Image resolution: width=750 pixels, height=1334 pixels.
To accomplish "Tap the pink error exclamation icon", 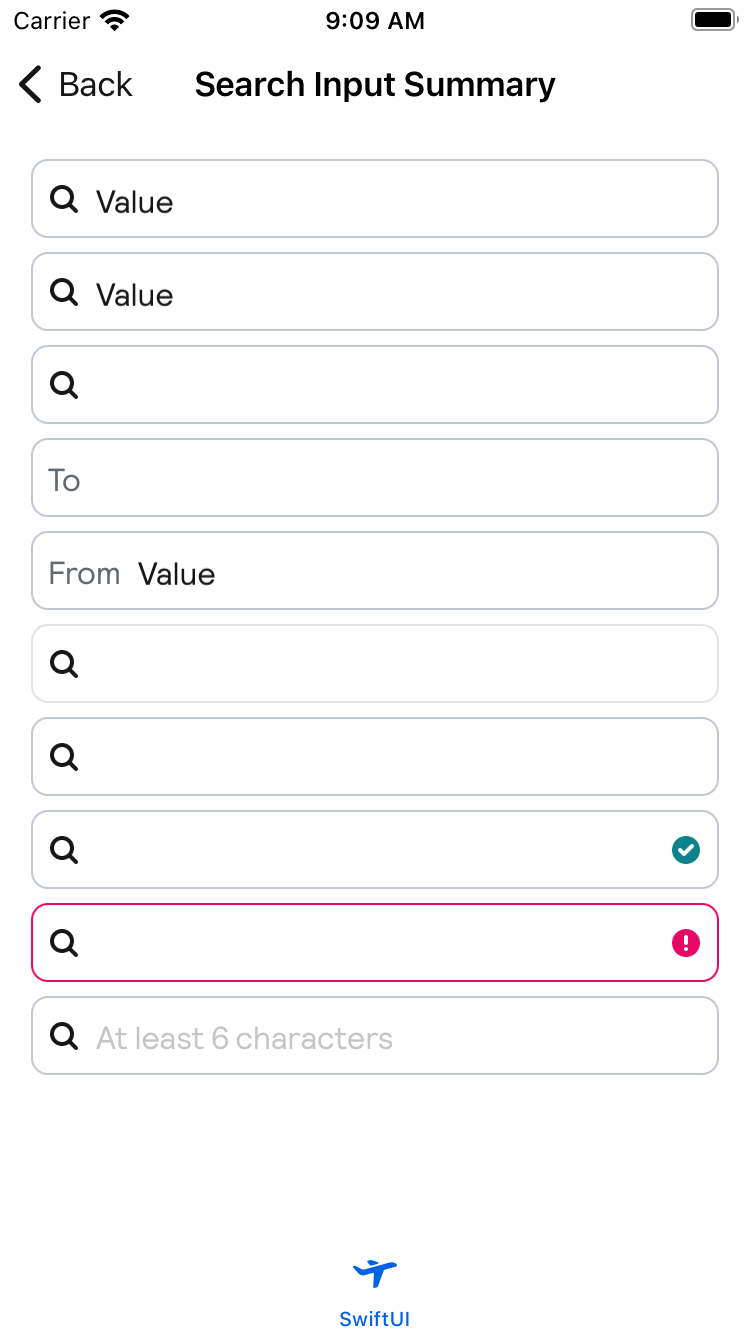I will point(685,943).
